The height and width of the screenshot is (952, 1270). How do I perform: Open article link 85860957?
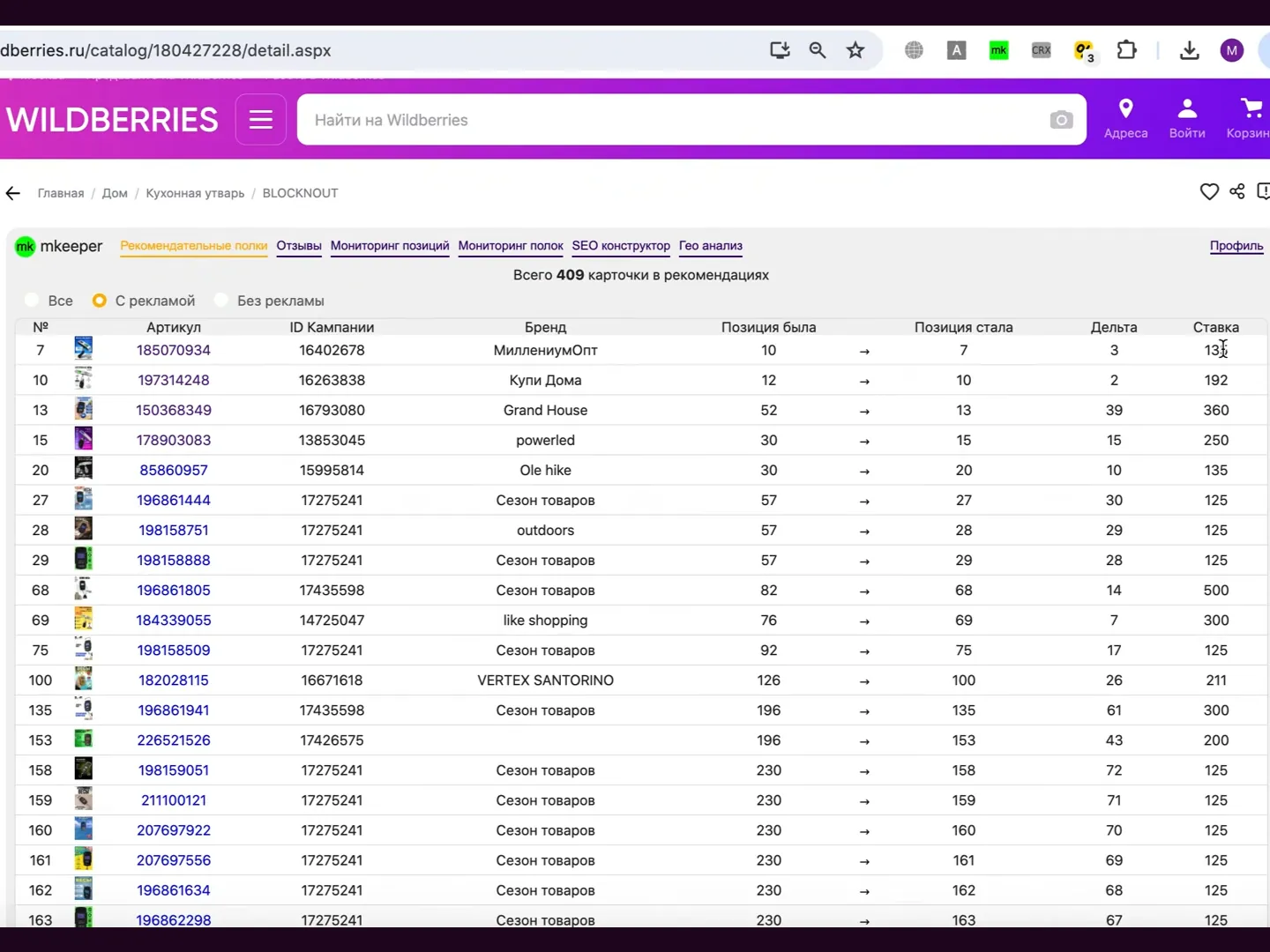(x=174, y=470)
